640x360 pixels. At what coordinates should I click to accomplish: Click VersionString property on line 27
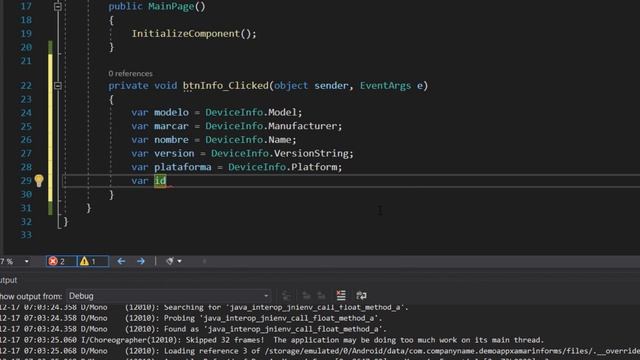312,153
